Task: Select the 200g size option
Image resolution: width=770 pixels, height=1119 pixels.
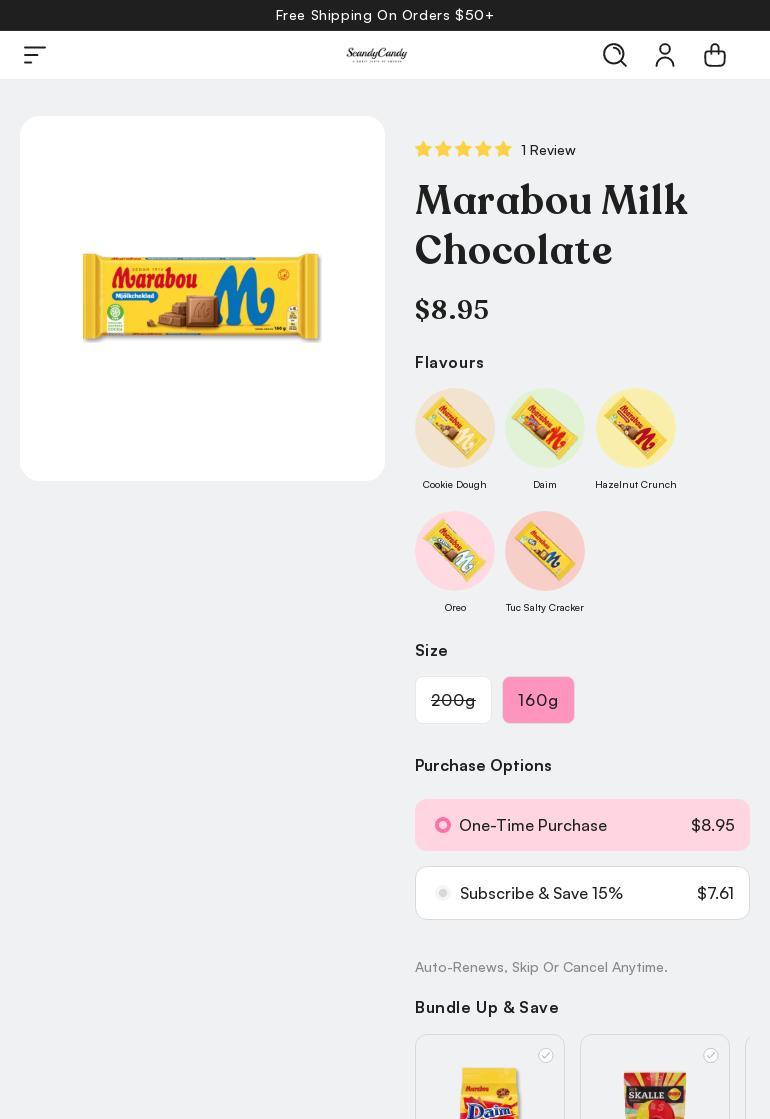Action: [453, 700]
